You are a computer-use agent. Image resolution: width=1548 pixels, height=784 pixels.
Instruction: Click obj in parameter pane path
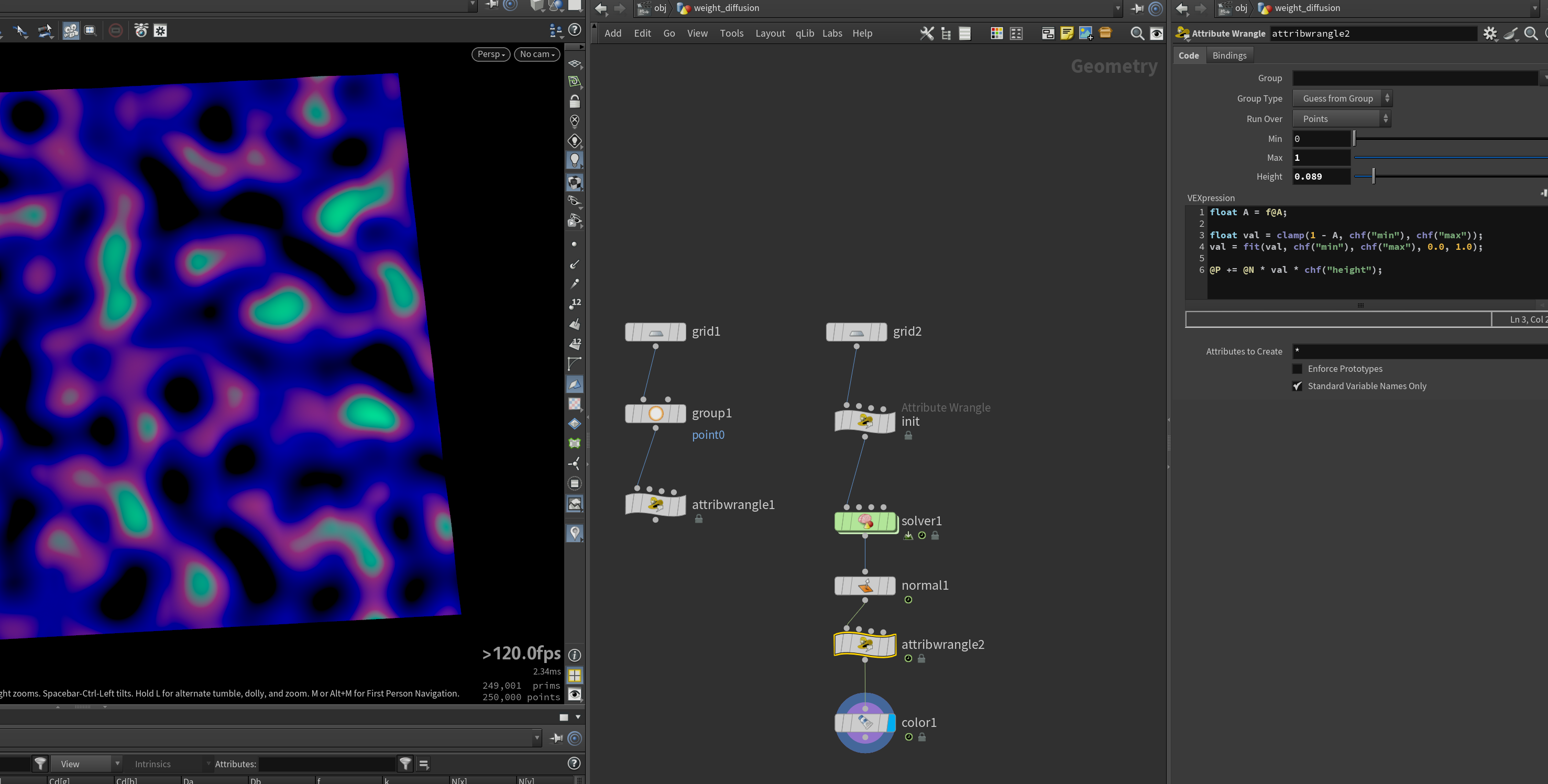pos(1241,8)
